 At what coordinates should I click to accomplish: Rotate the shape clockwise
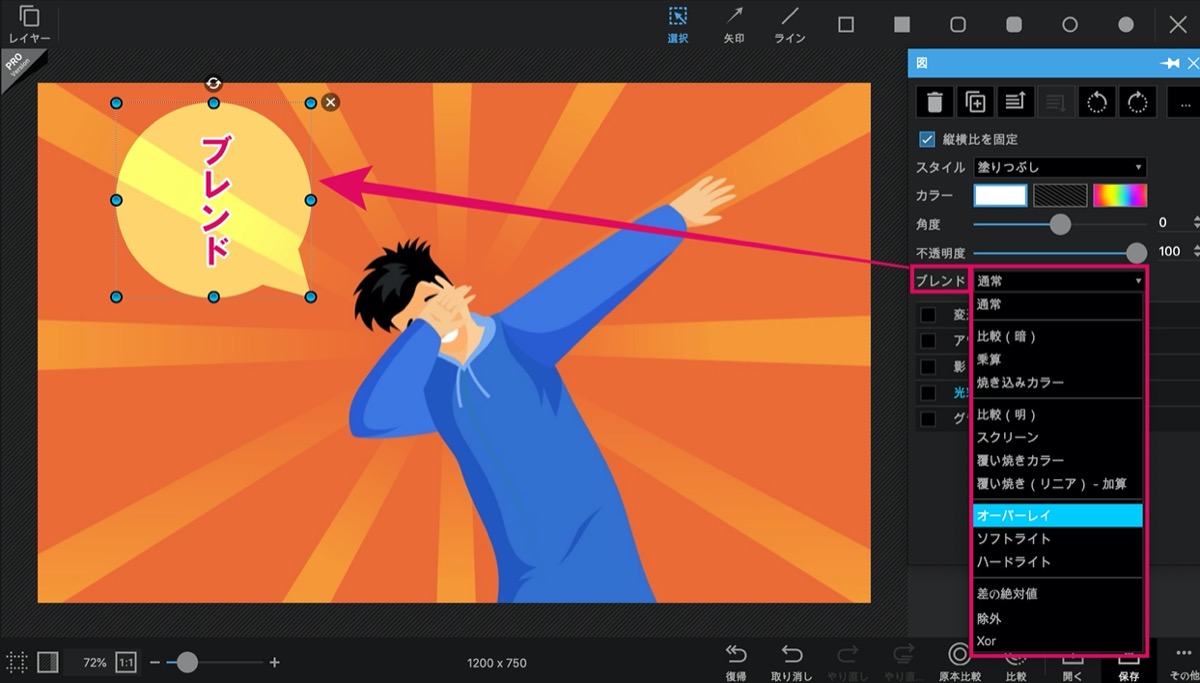pos(1138,102)
